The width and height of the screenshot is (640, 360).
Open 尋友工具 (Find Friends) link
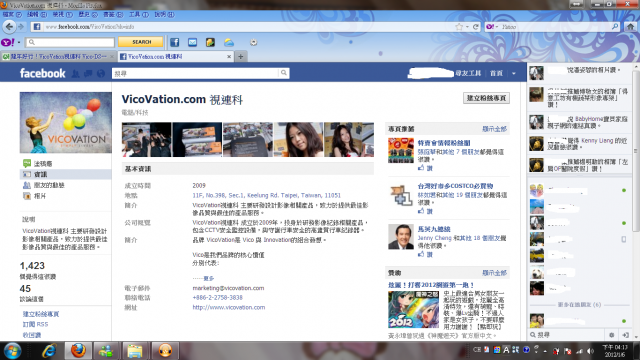click(x=468, y=73)
